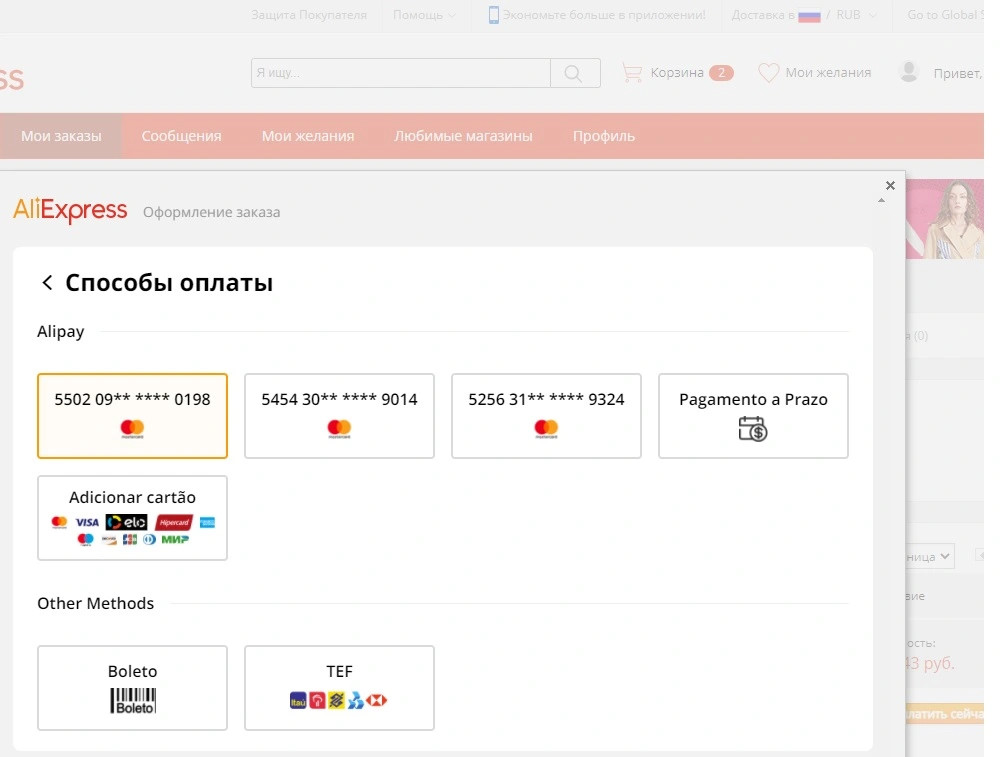Click the mobile phone app icon
Image resolution: width=1000 pixels, height=757 pixels.
[494, 15]
